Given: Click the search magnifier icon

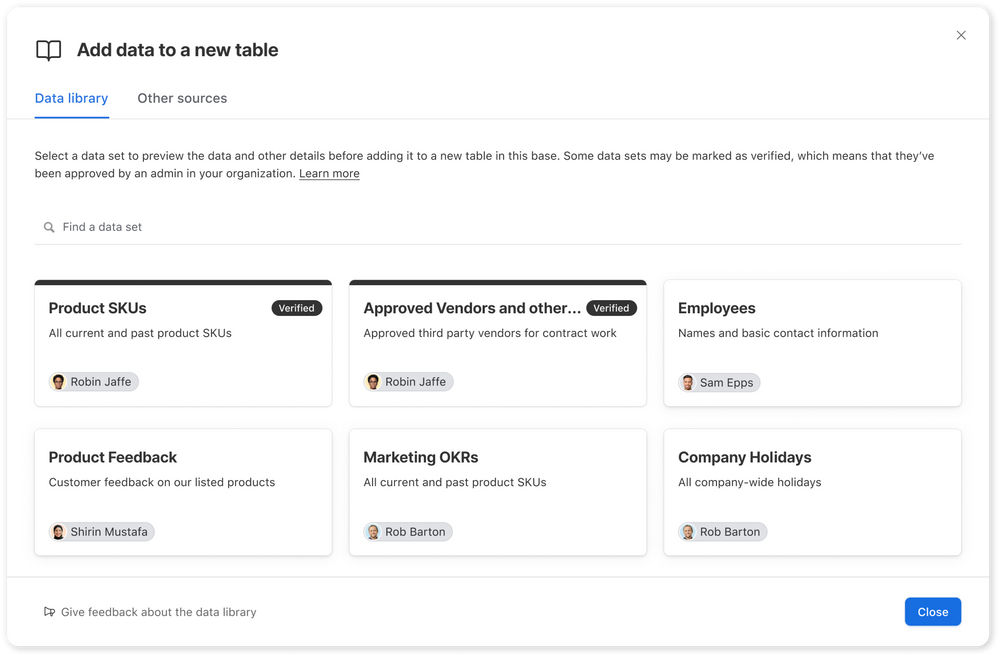Looking at the screenshot, I should point(49,227).
